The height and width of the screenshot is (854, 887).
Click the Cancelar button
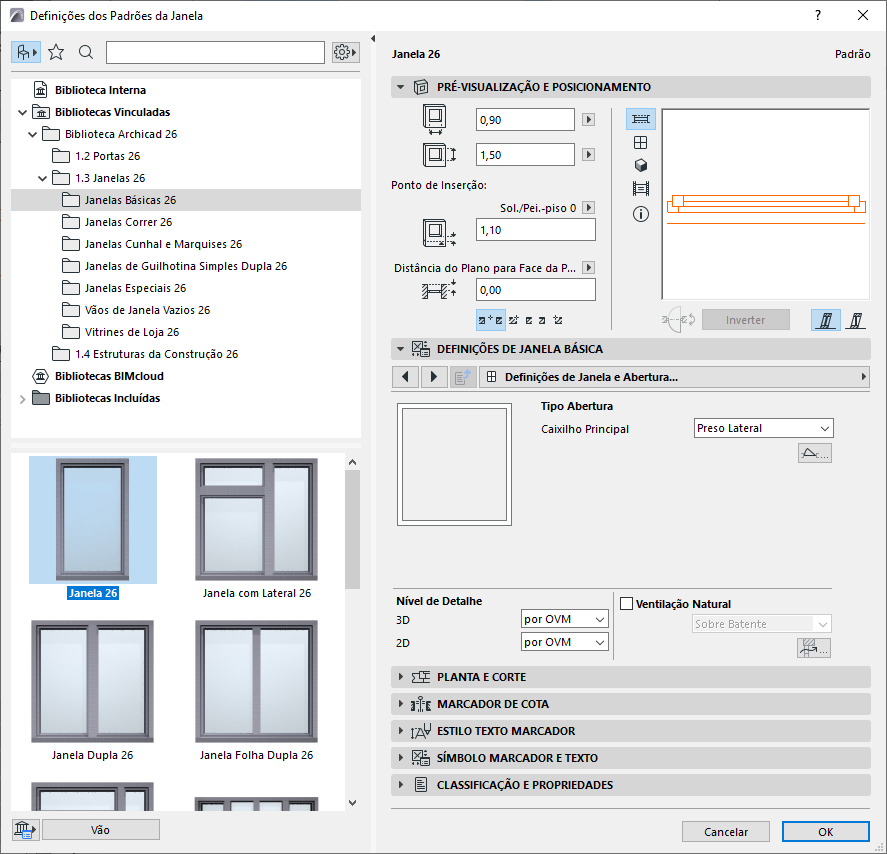click(725, 831)
